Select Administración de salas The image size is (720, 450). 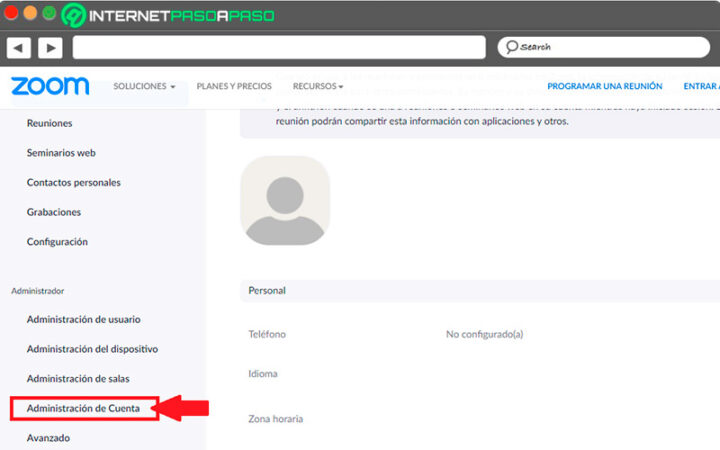[78, 379]
